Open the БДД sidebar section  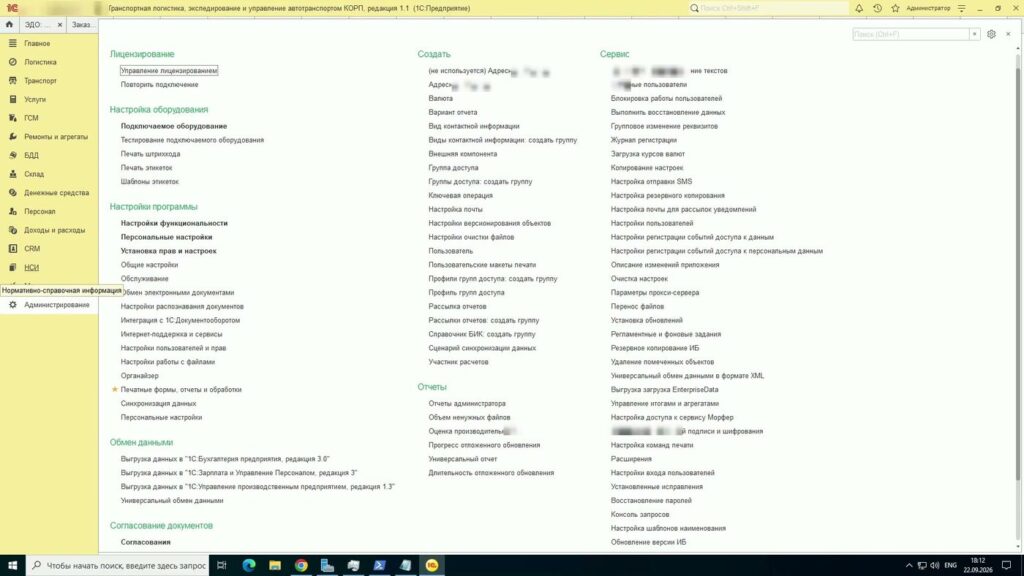tap(31, 155)
